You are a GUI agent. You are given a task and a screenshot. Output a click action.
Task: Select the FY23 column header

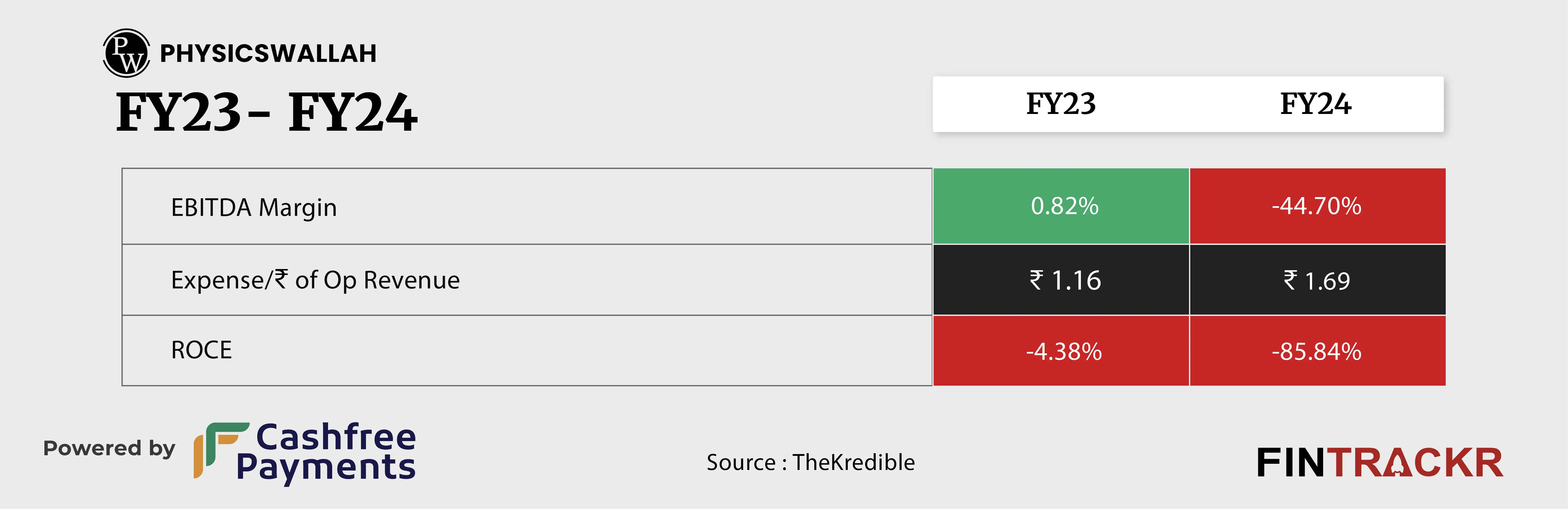tap(1061, 104)
